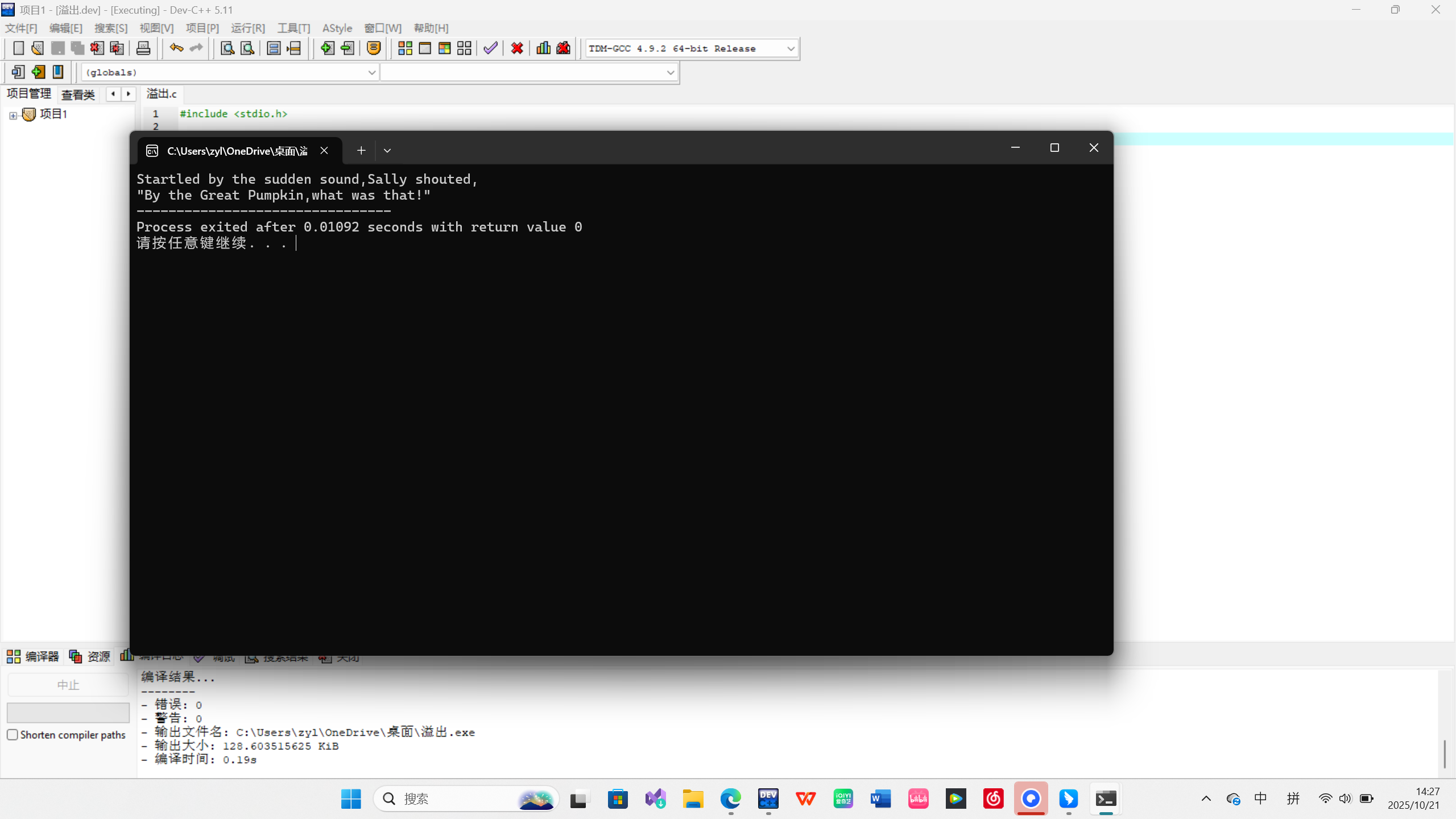Click the New file blank page icon
This screenshot has width=1456, height=819.
point(18,48)
